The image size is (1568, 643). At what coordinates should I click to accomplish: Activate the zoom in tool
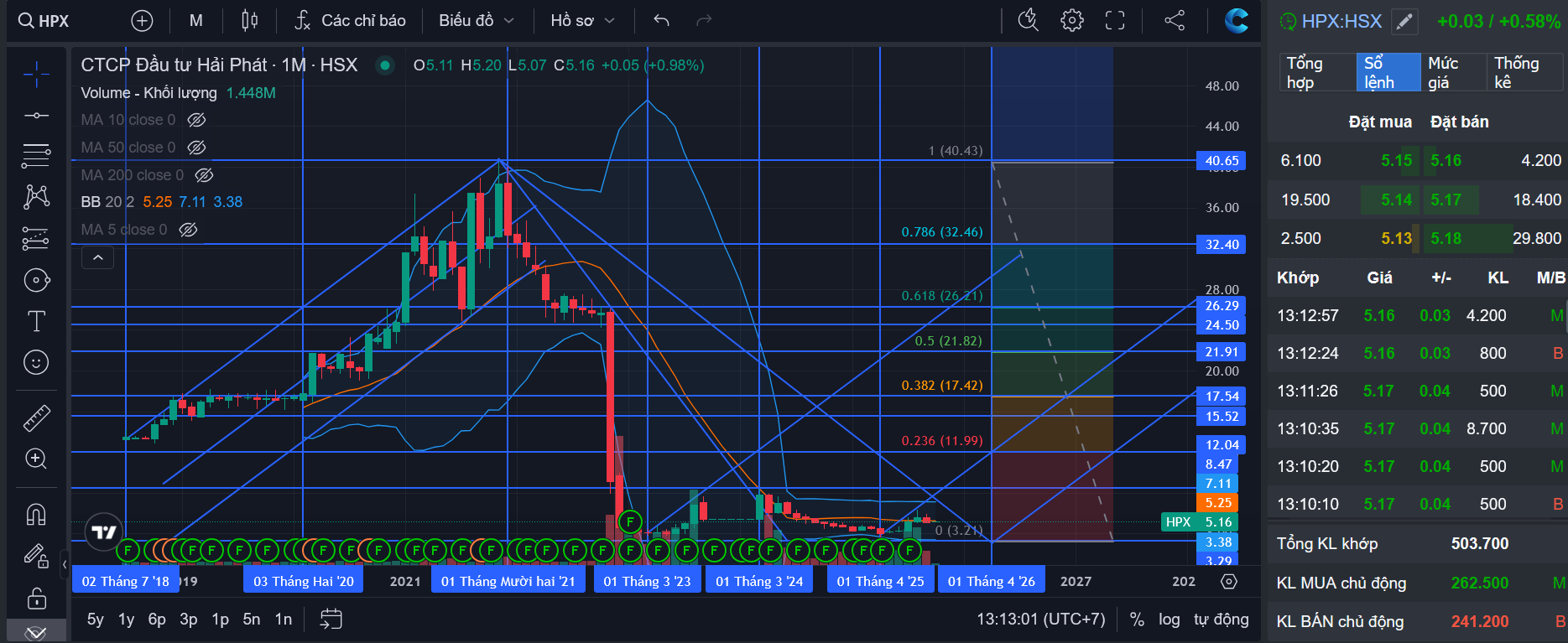[x=36, y=459]
